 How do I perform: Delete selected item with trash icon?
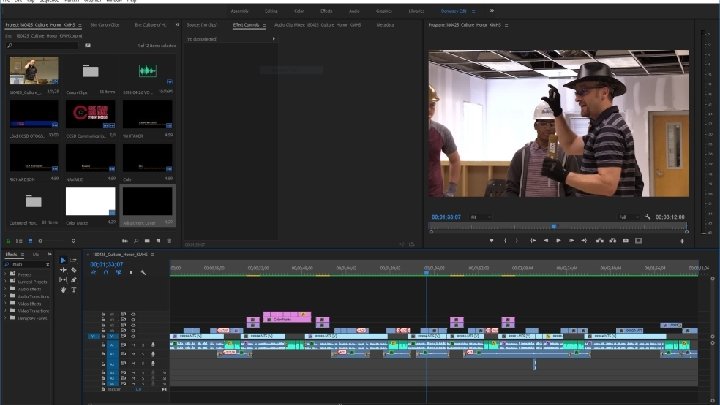point(169,241)
